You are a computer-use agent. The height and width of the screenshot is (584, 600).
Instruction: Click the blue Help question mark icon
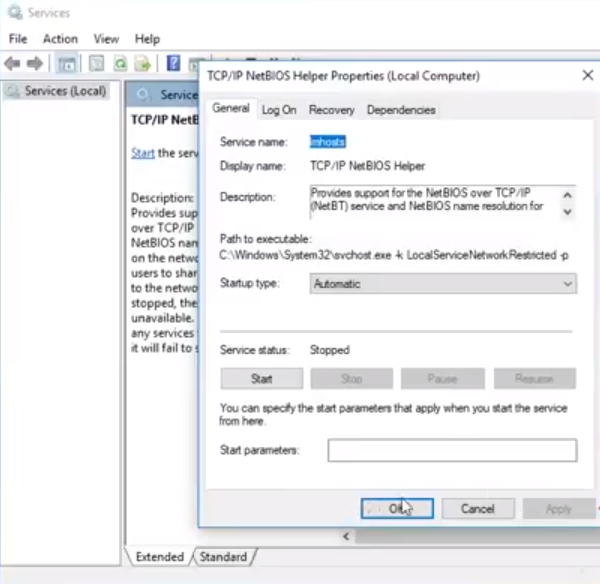point(173,63)
